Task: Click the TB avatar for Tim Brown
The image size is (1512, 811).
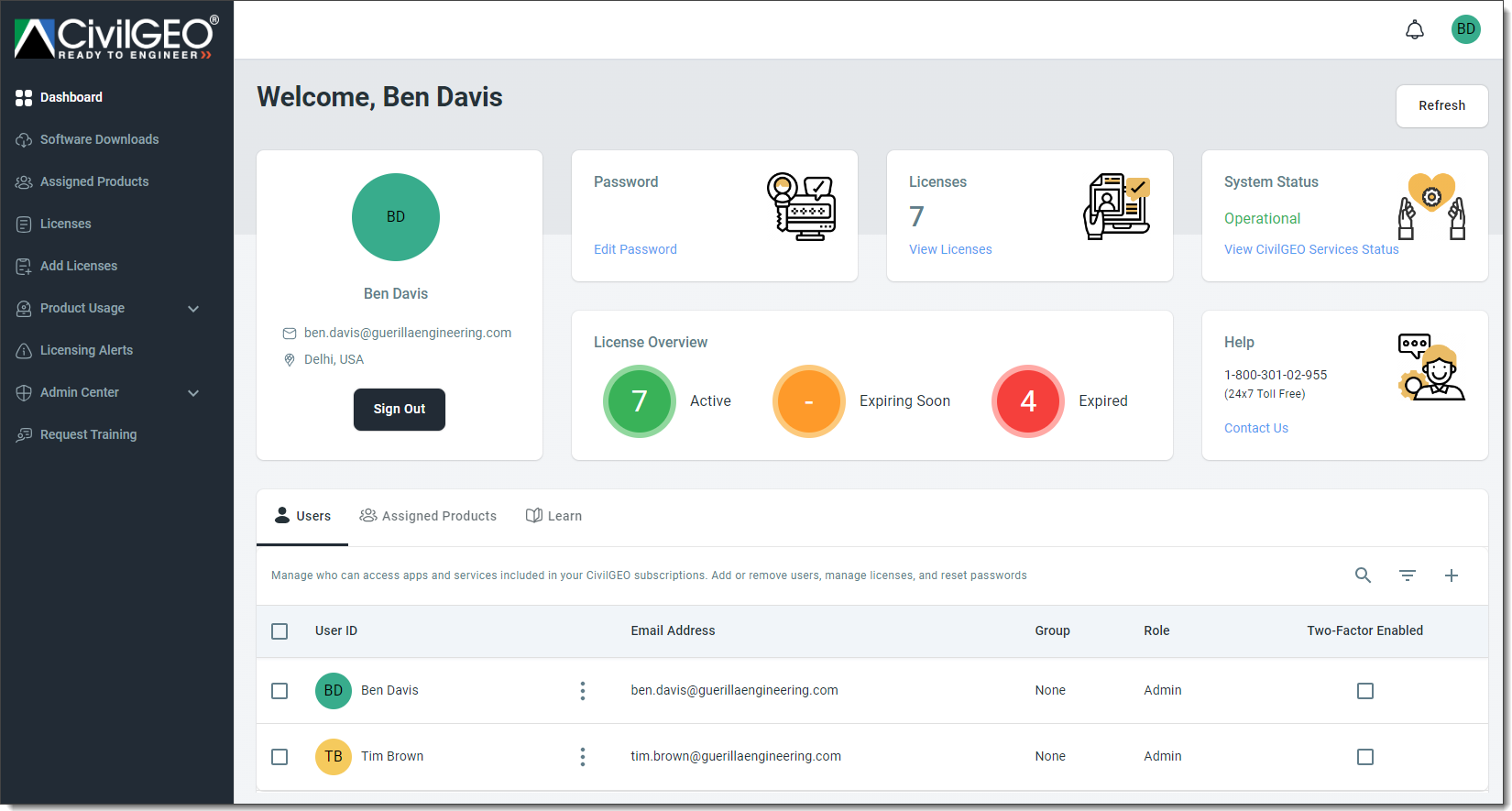Action: pyautogui.click(x=334, y=757)
